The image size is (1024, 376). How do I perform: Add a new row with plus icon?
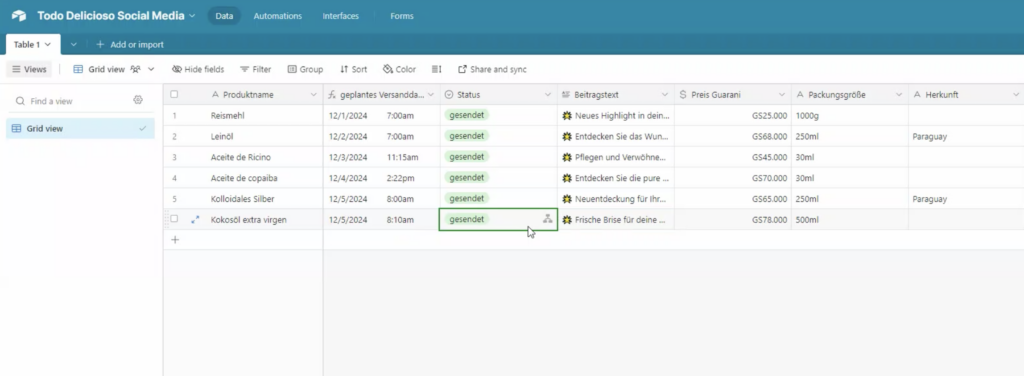pyautogui.click(x=174, y=240)
